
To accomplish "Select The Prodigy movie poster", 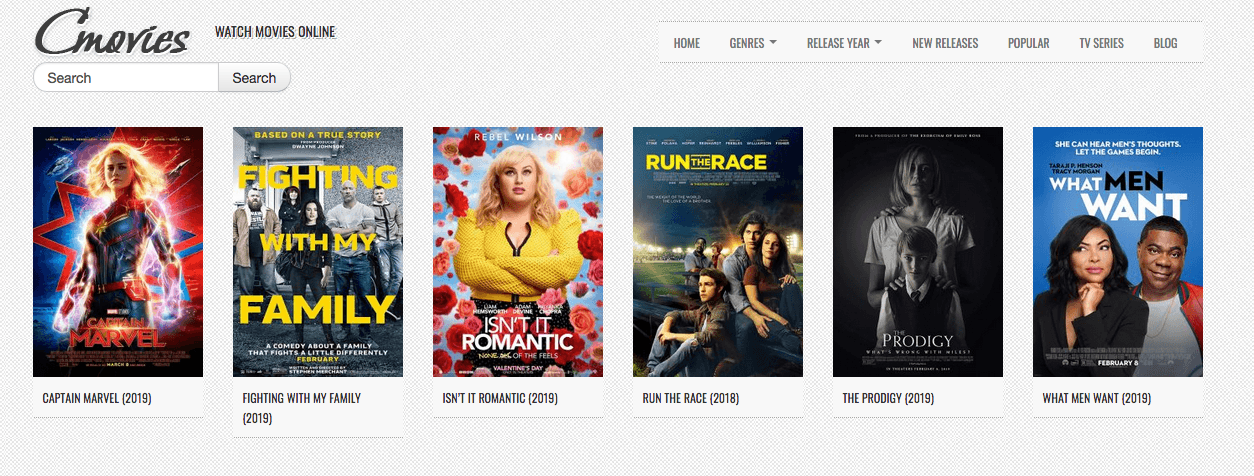I will (x=918, y=252).
